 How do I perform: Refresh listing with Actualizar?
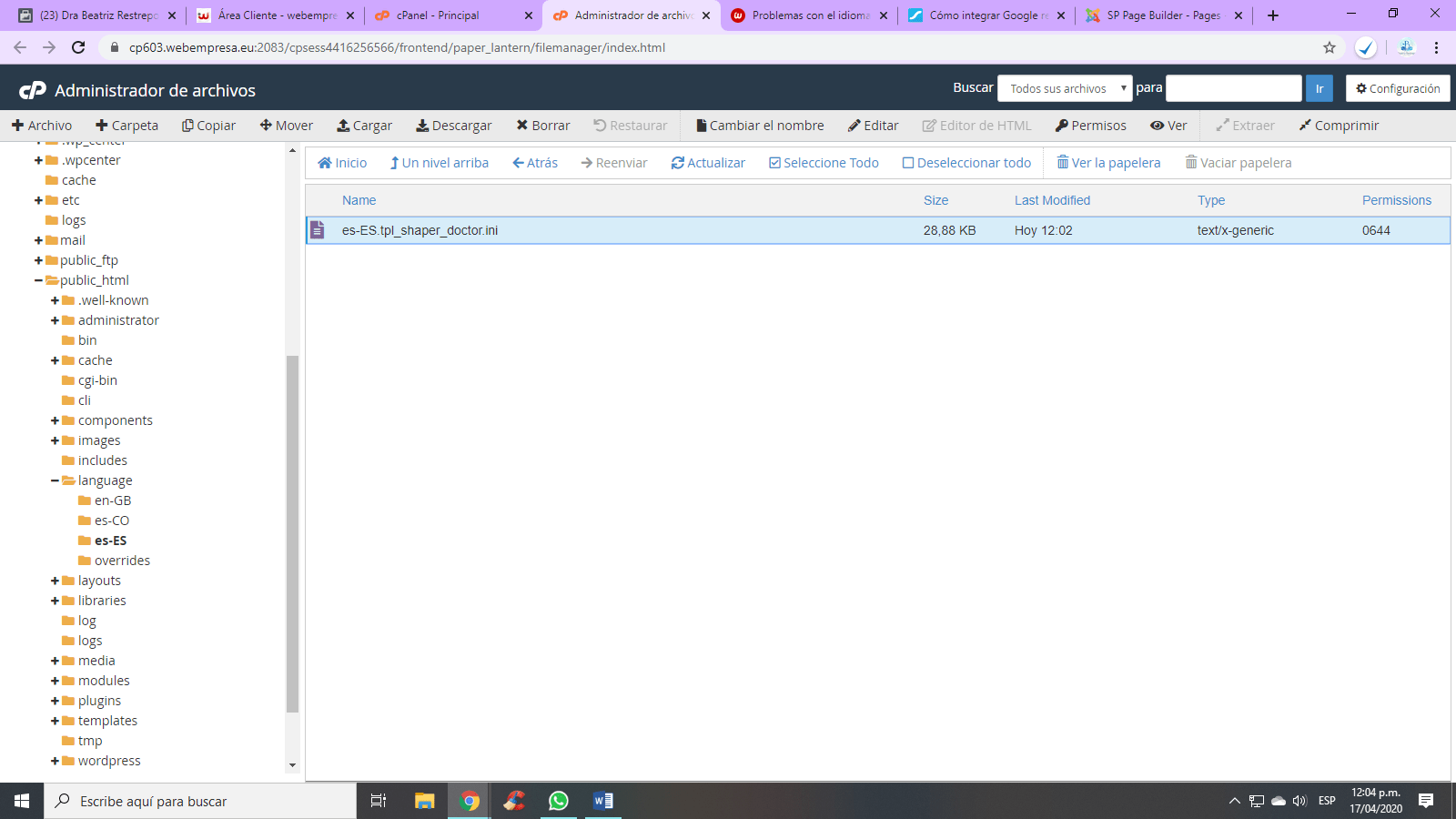pyautogui.click(x=708, y=163)
